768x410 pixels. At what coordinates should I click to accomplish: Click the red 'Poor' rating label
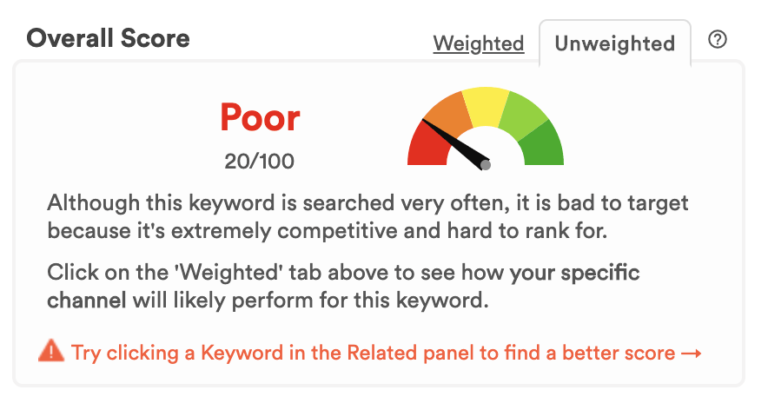[260, 118]
